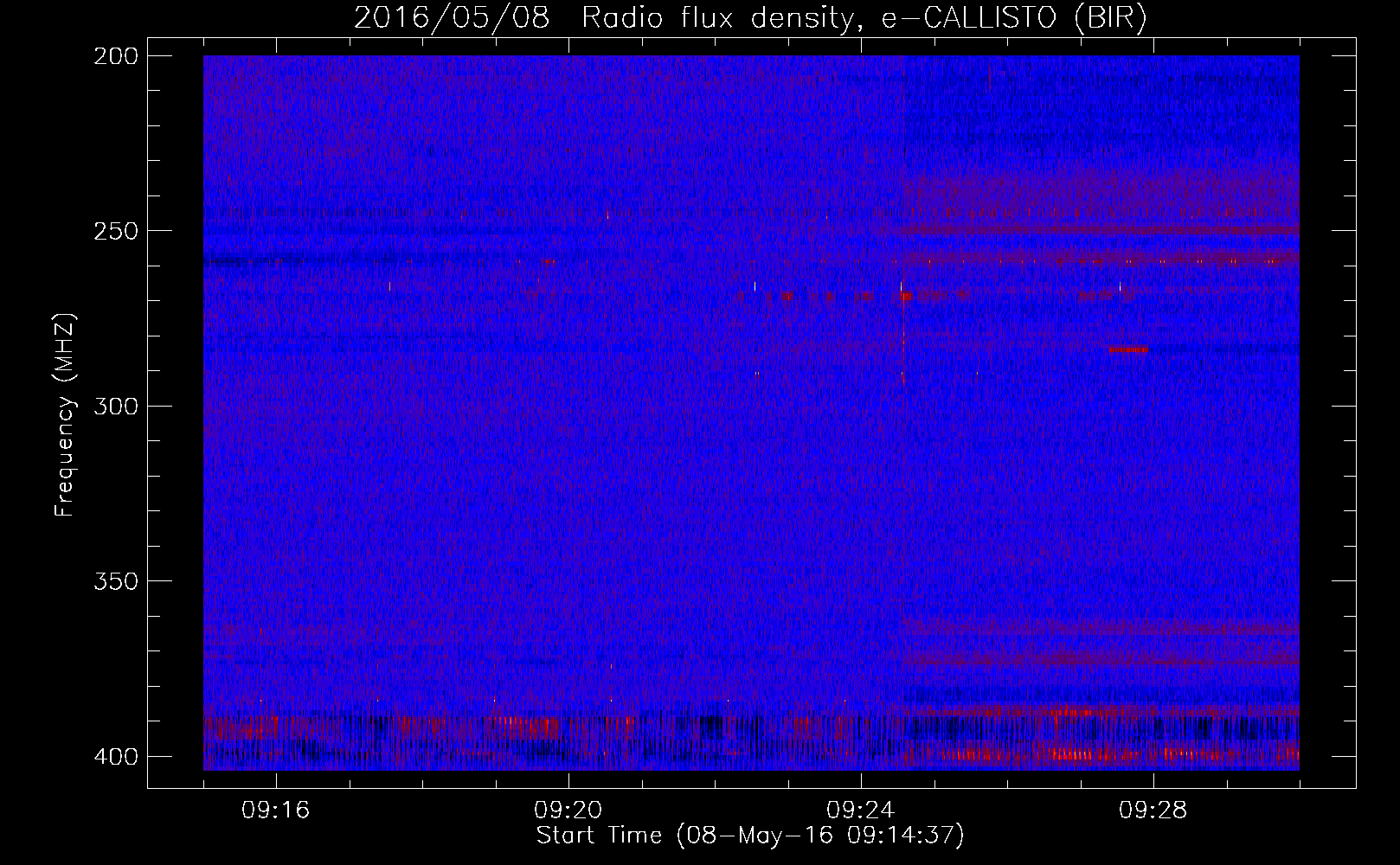This screenshot has width=1400, height=865.
Task: Click the 09:20 time tick label
Action: tap(568, 811)
